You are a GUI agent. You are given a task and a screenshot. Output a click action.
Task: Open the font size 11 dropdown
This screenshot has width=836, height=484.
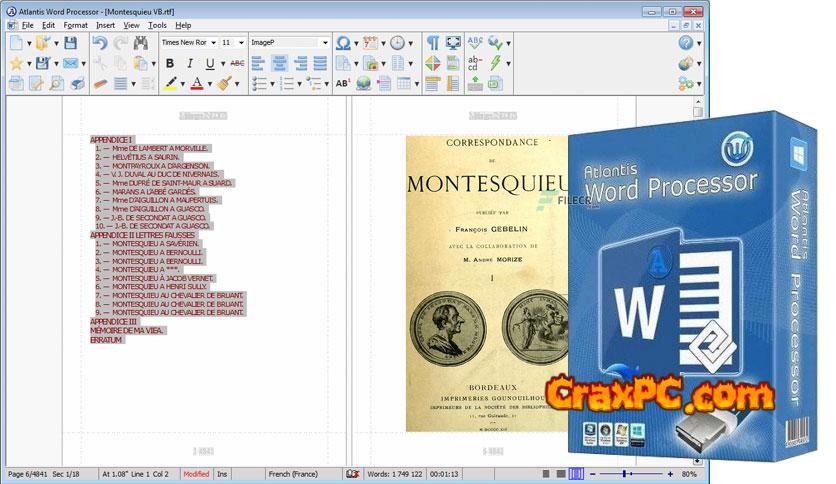click(240, 43)
